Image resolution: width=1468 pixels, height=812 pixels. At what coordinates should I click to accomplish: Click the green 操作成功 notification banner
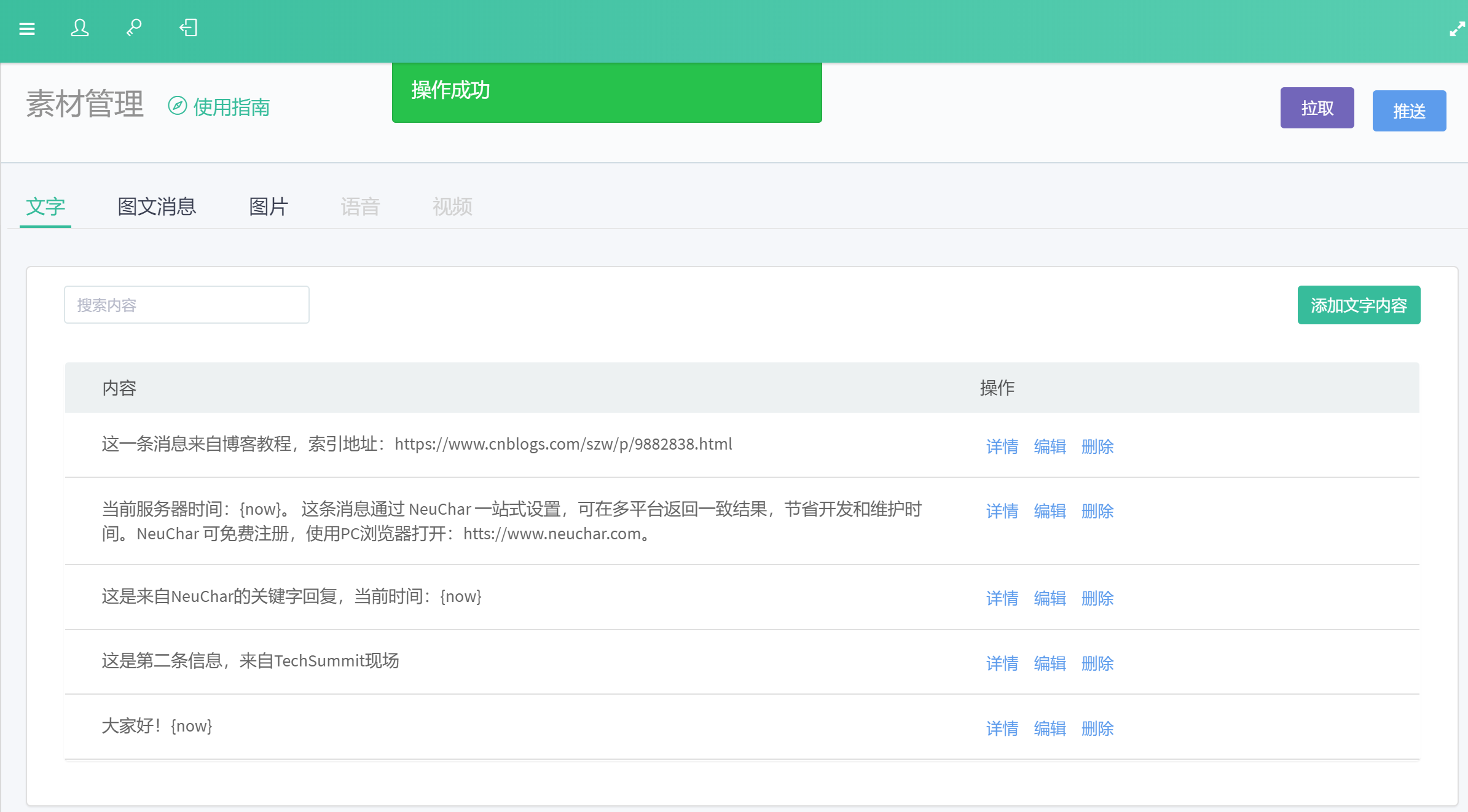click(x=607, y=92)
